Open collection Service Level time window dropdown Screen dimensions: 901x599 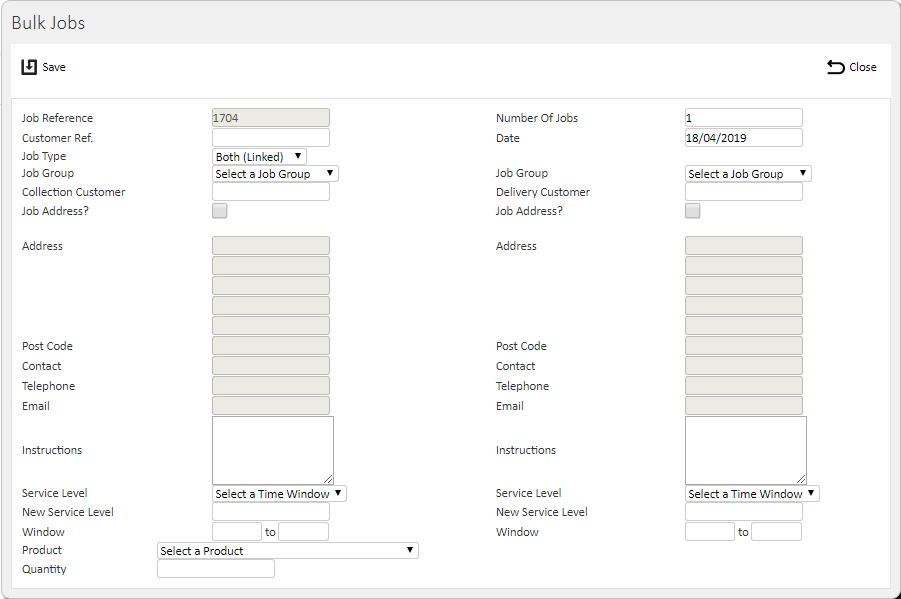(279, 494)
